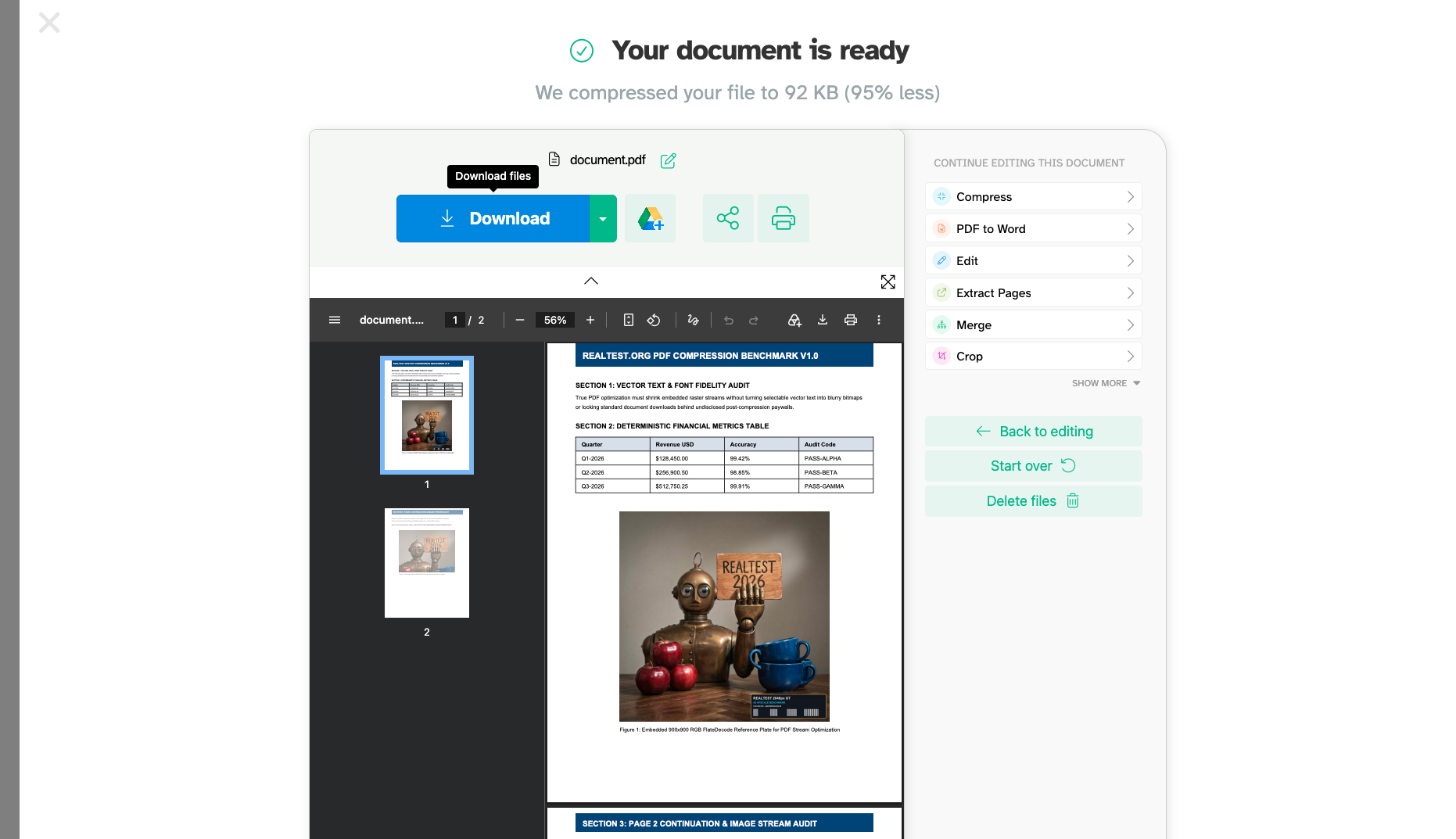Choose Extract Pages from tools list

[x=1034, y=292]
